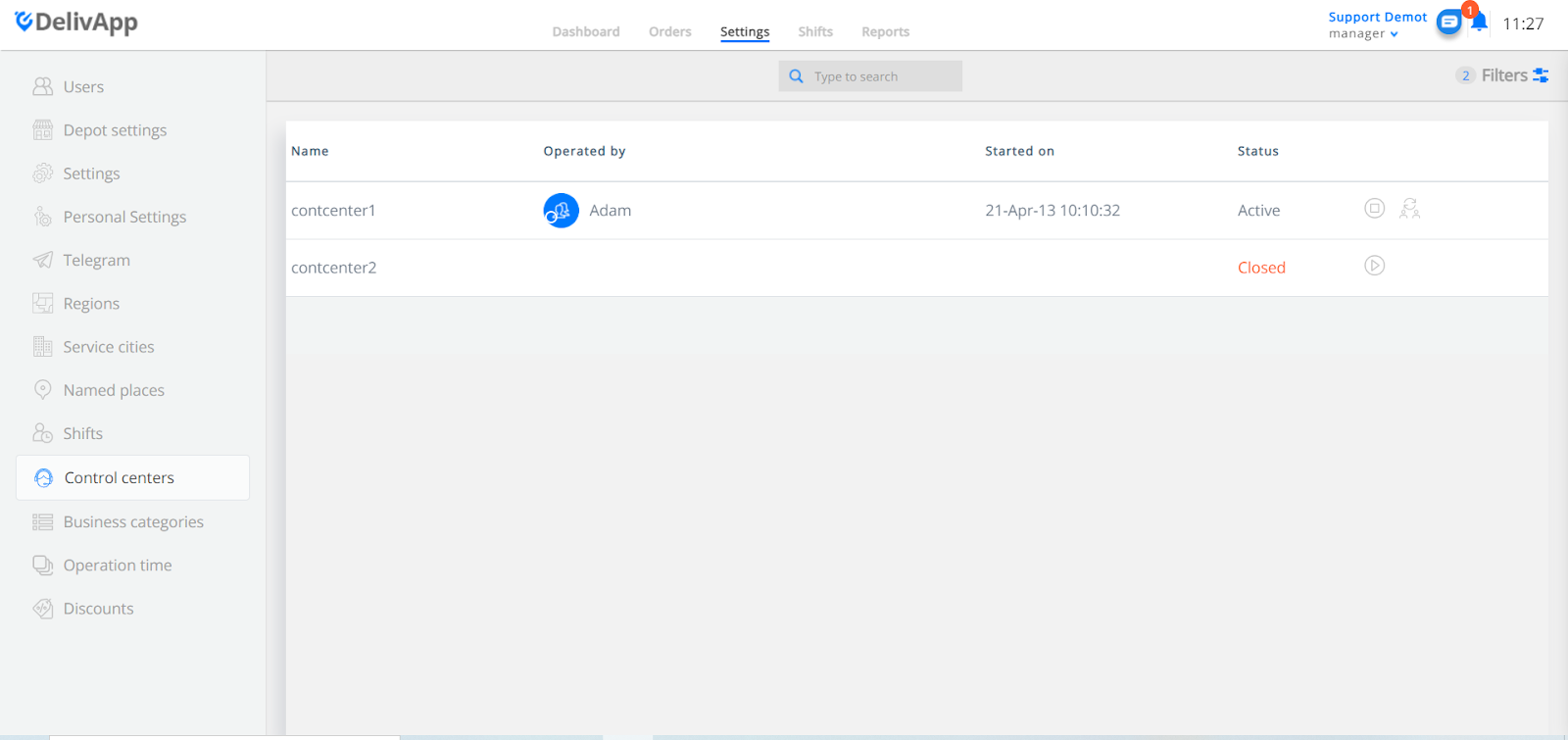Switch to the Dashboard tab
Viewport: 1568px width, 740px height.
[x=586, y=31]
